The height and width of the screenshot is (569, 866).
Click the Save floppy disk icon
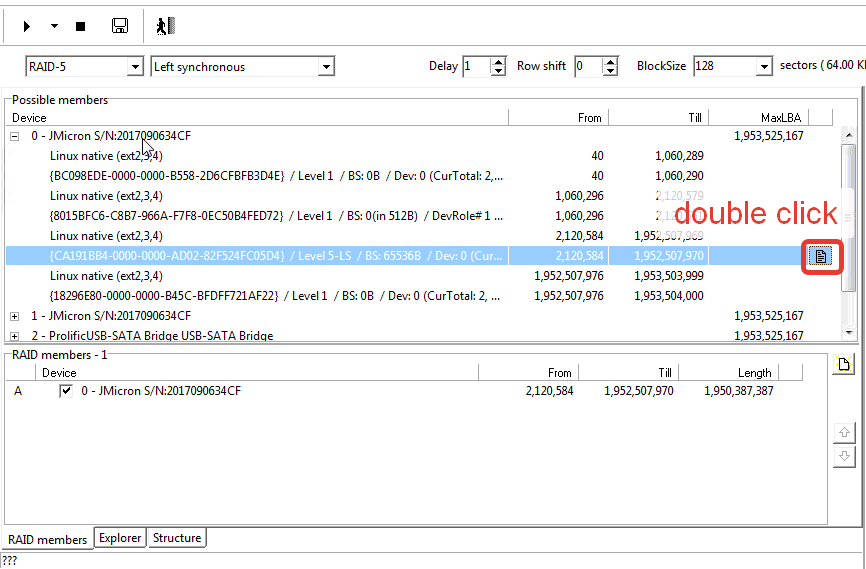[120, 25]
